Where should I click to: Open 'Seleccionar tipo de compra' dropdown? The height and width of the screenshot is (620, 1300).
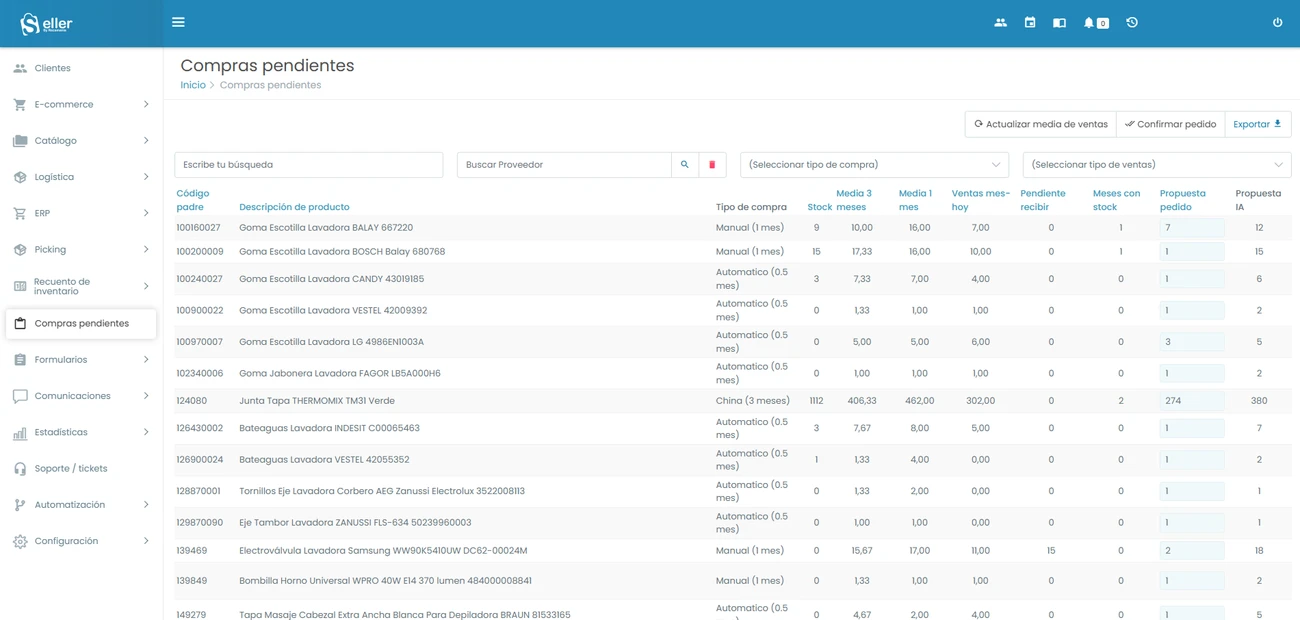pyautogui.click(x=874, y=165)
